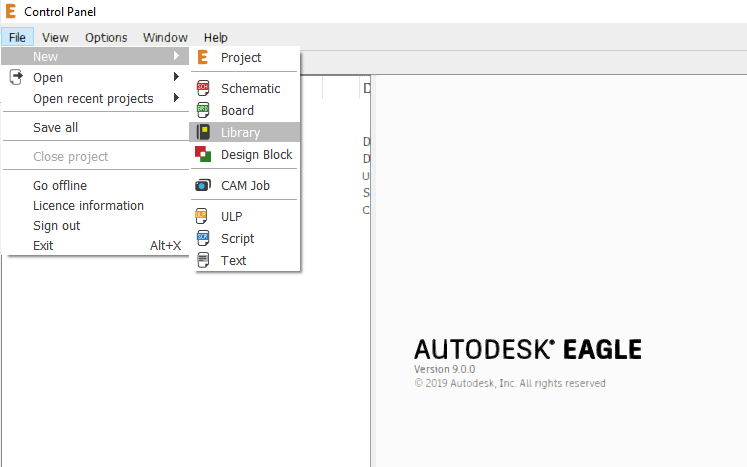This screenshot has height=467, width=747.
Task: Select Open recent projects entry
Action: point(95,98)
